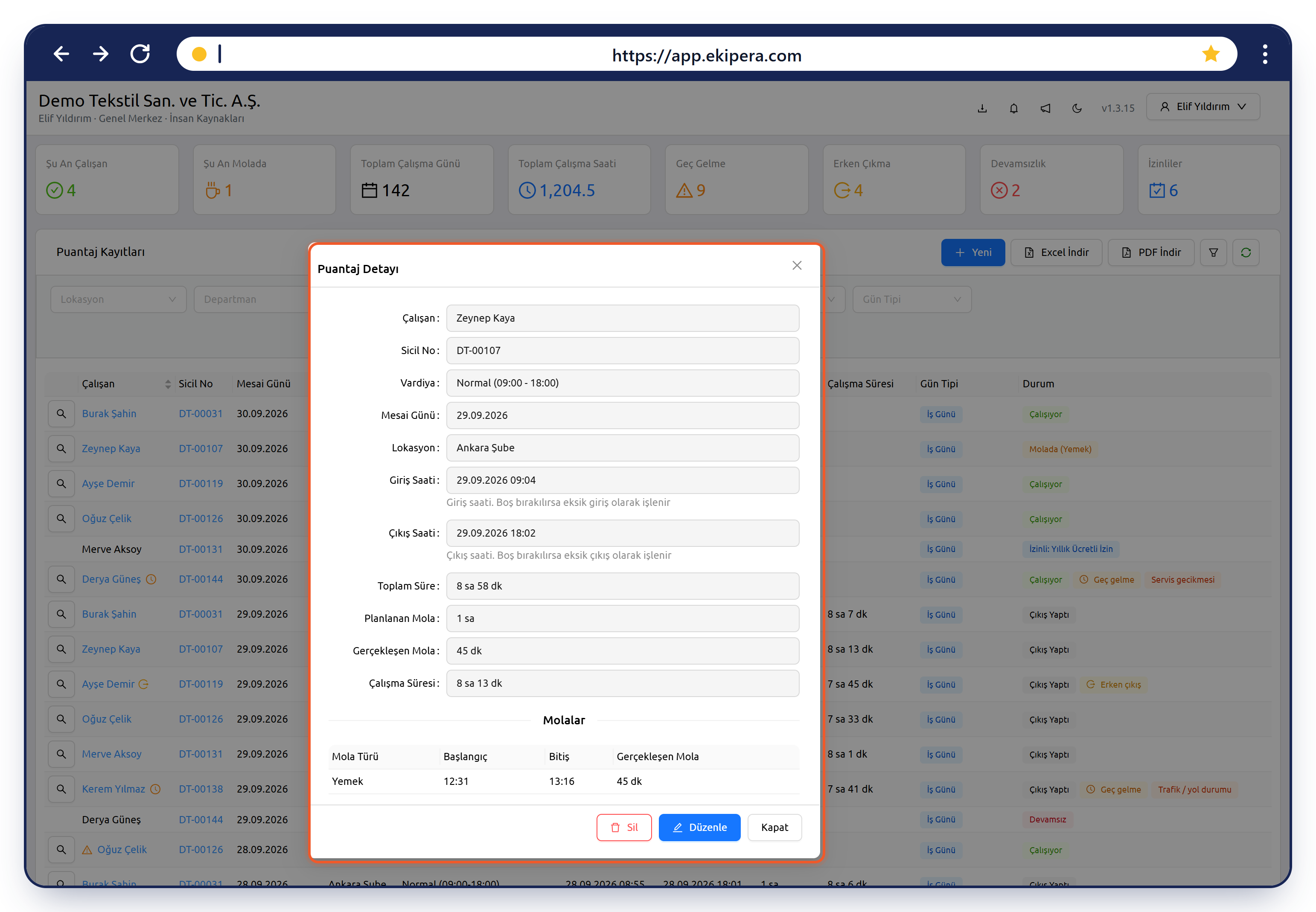Reload the page in browser
The width and height of the screenshot is (1316, 912).
(x=140, y=54)
